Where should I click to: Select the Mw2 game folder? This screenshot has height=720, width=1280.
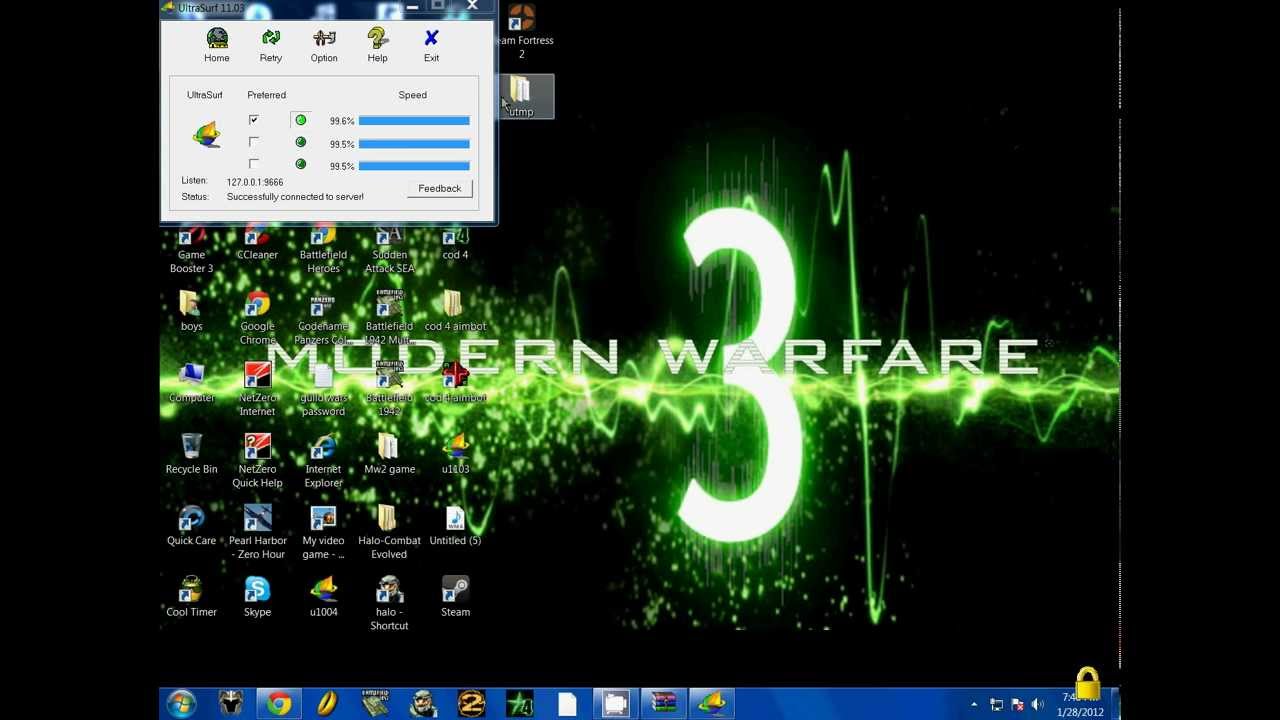(389, 454)
